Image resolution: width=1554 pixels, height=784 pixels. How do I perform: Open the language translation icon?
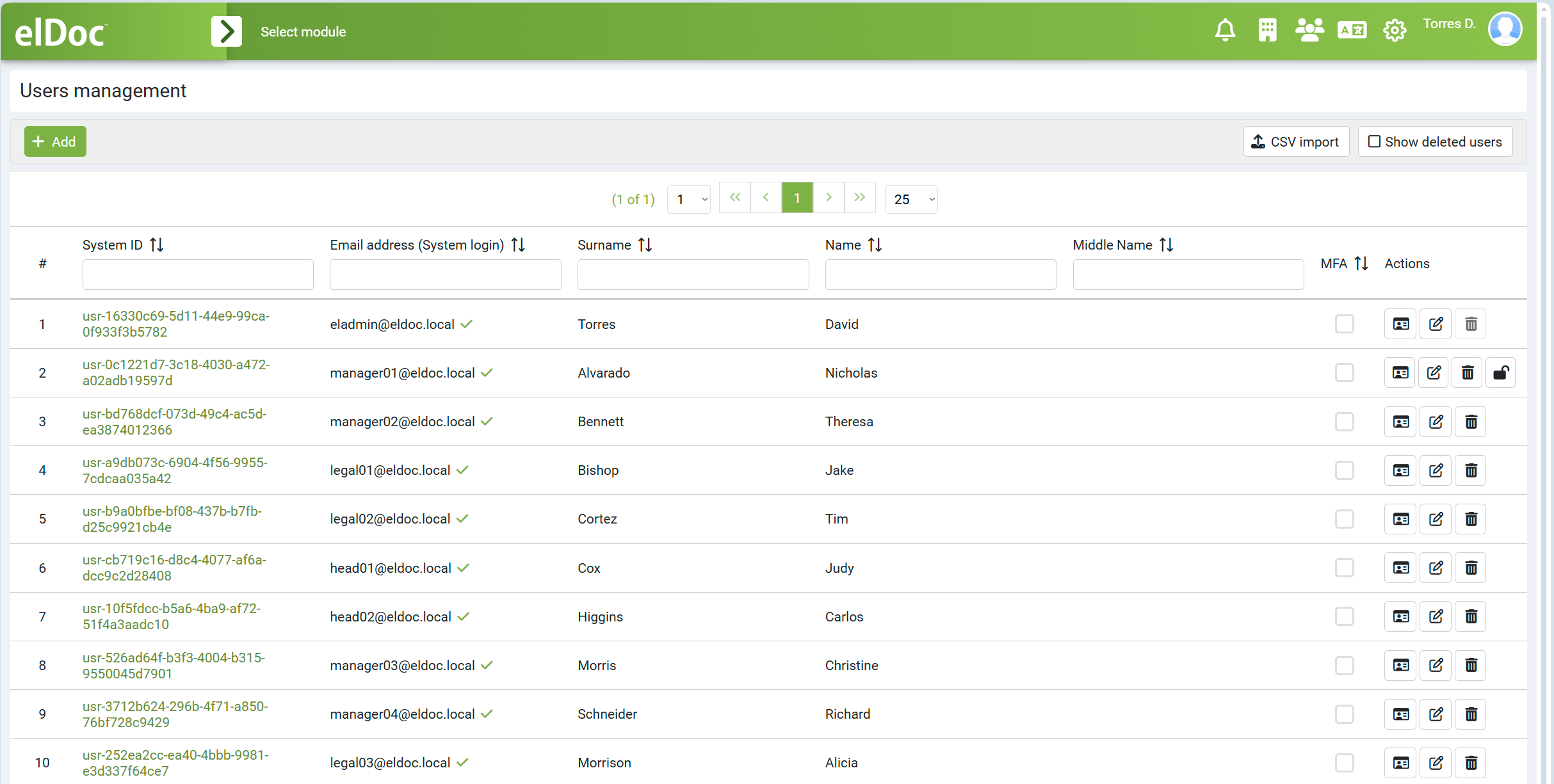point(1352,30)
